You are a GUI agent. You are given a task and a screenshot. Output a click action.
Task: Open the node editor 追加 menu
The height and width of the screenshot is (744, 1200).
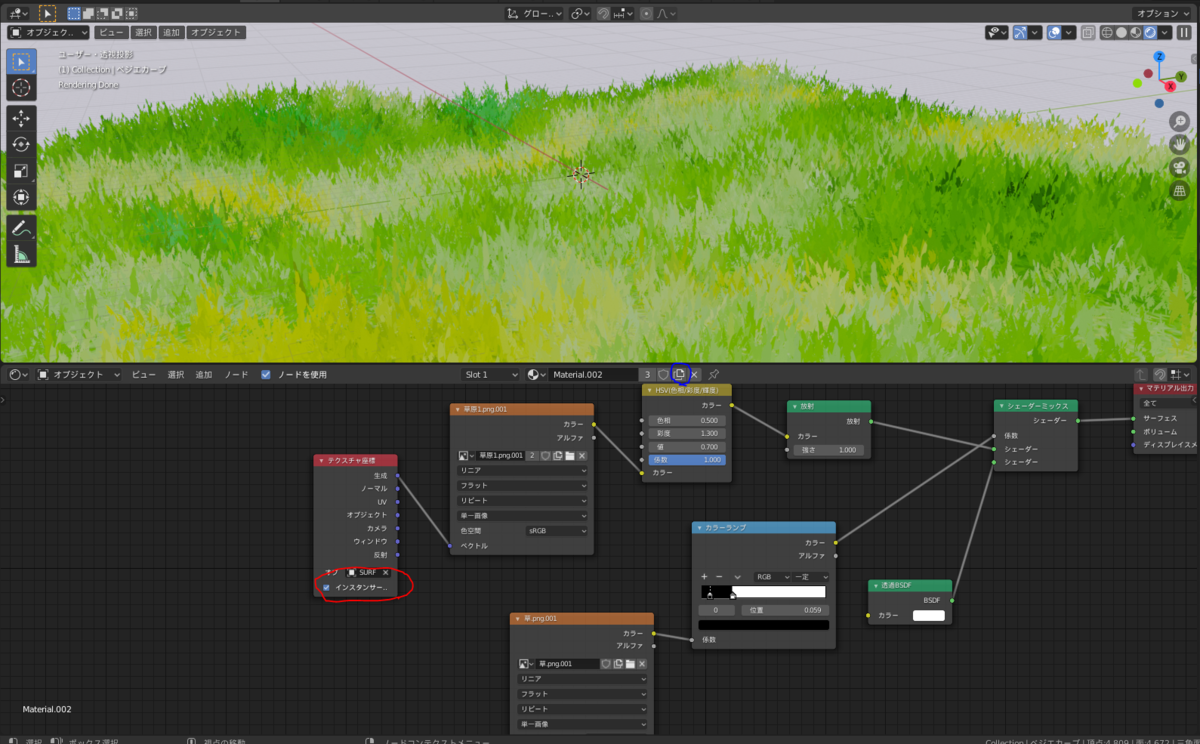click(204, 374)
